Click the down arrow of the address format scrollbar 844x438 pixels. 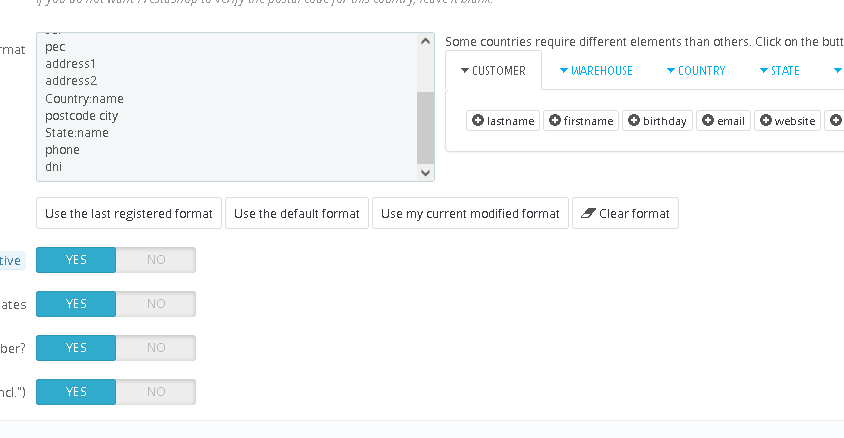pos(425,173)
